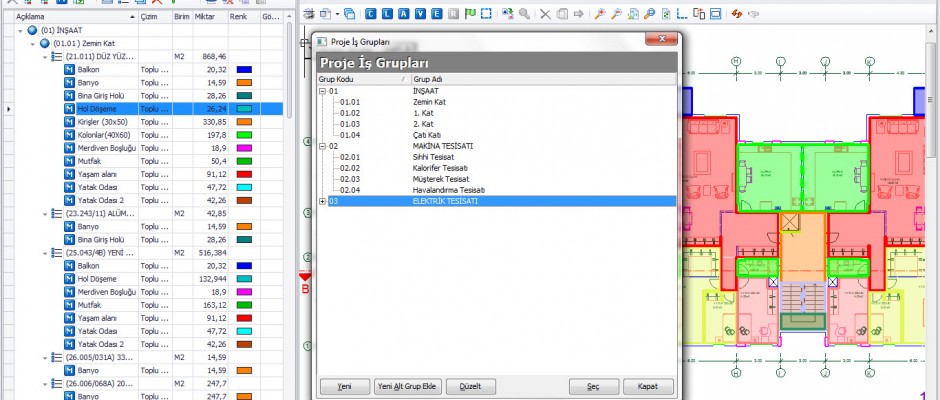
Task: Click the green flag toolbar icon
Action: point(468,14)
